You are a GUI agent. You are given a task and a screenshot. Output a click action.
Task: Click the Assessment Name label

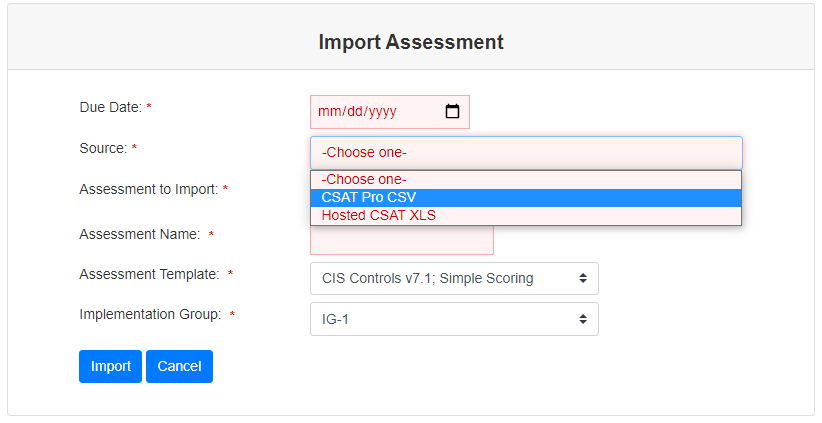point(140,234)
